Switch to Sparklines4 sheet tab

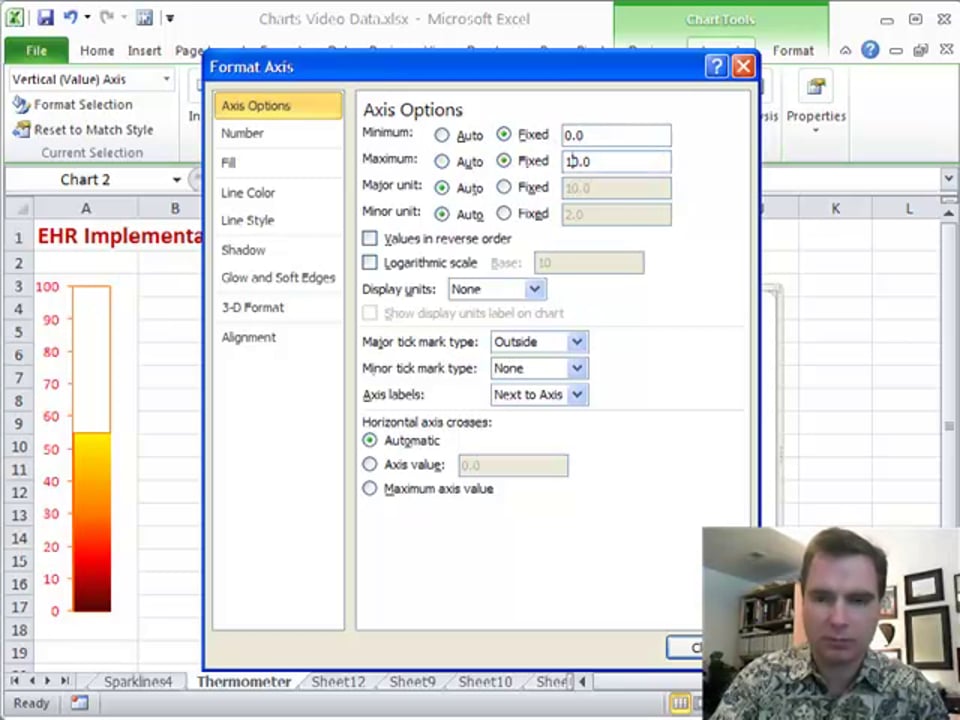(x=138, y=681)
